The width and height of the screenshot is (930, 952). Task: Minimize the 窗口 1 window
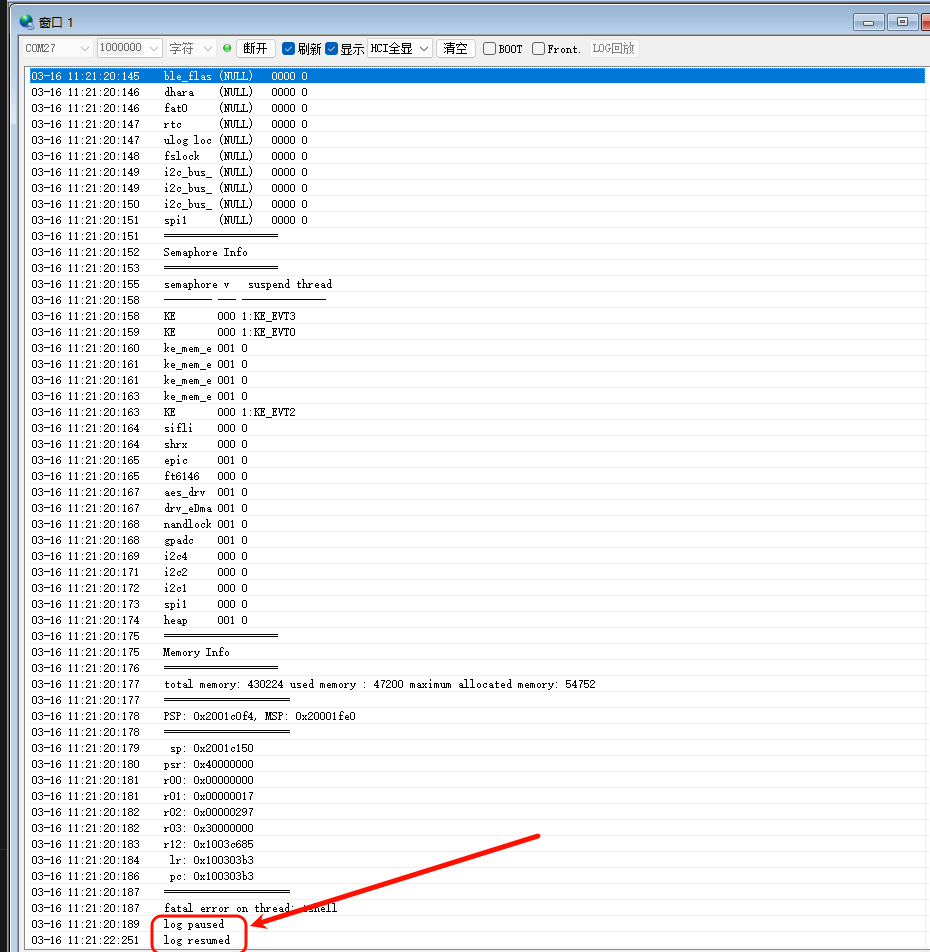868,22
